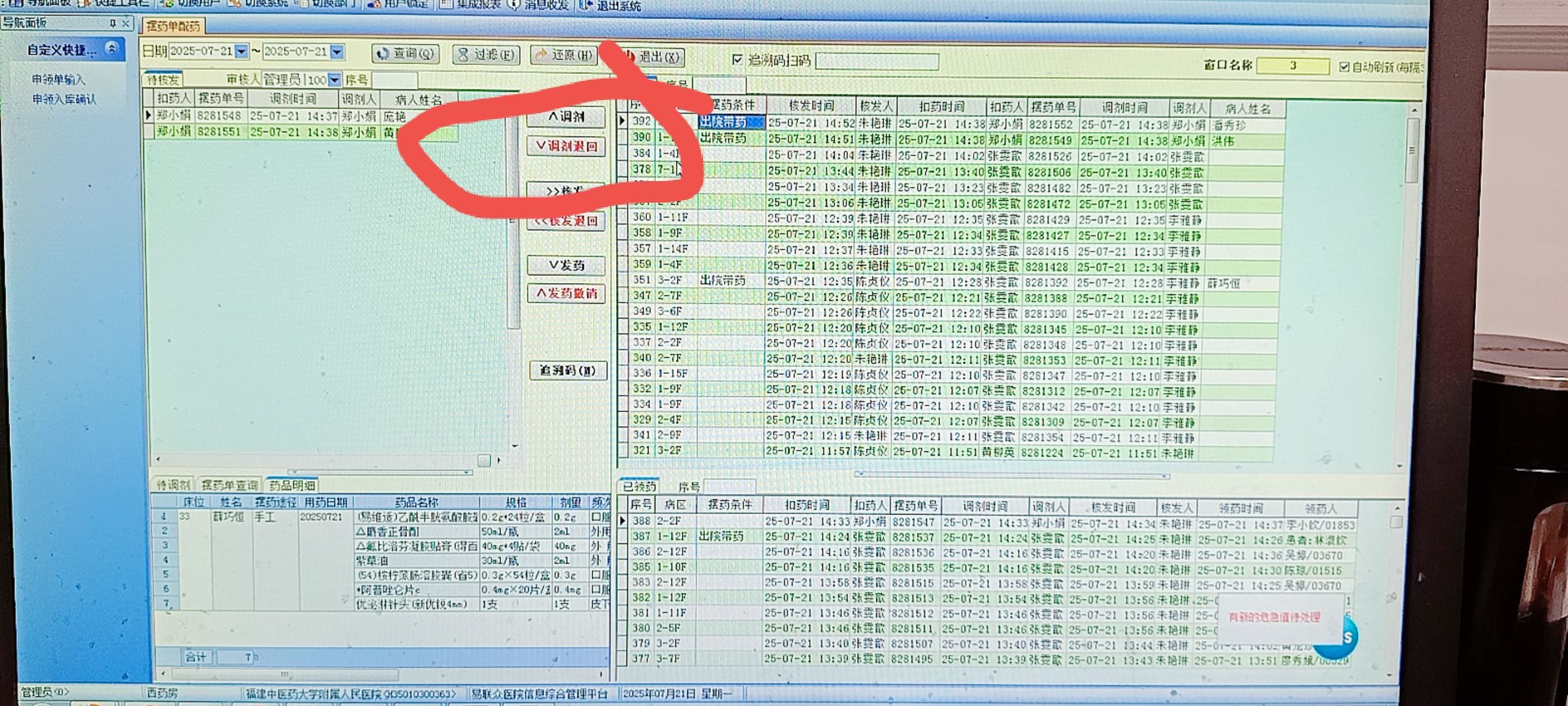1568x706 pixels.
Task: Switch to the 待调剂 tab
Action: click(x=173, y=485)
